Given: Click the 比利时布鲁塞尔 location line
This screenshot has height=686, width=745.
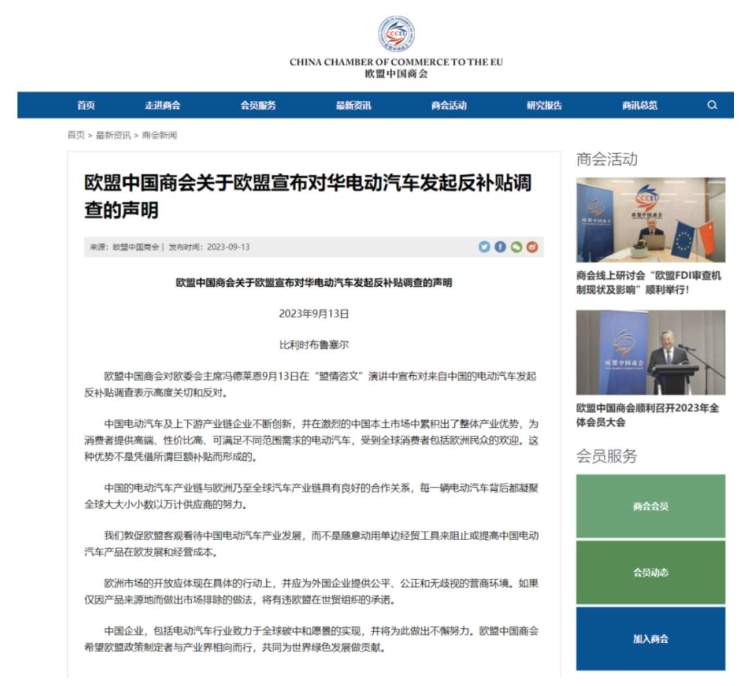Looking at the screenshot, I should tap(314, 344).
